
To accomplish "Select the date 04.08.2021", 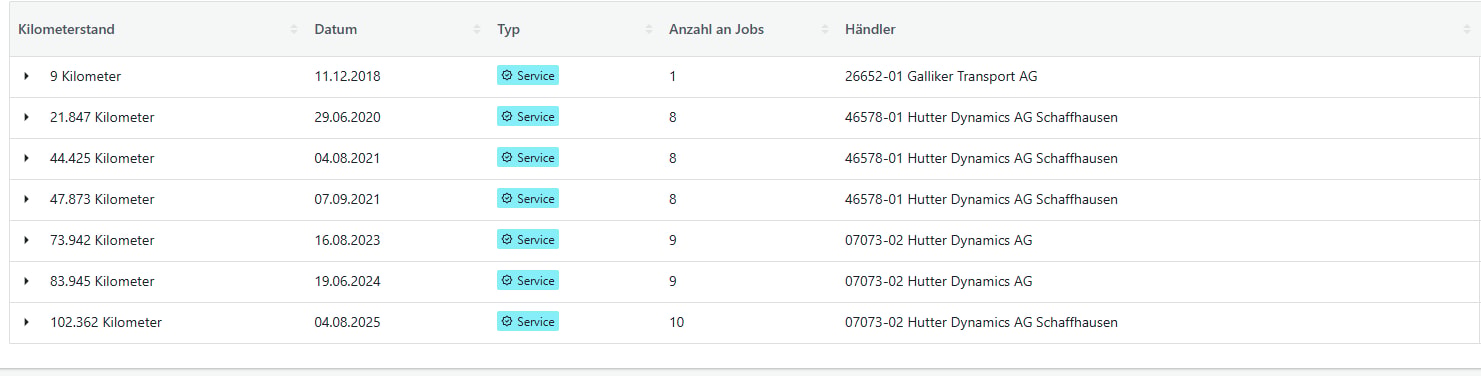I will 347,158.
